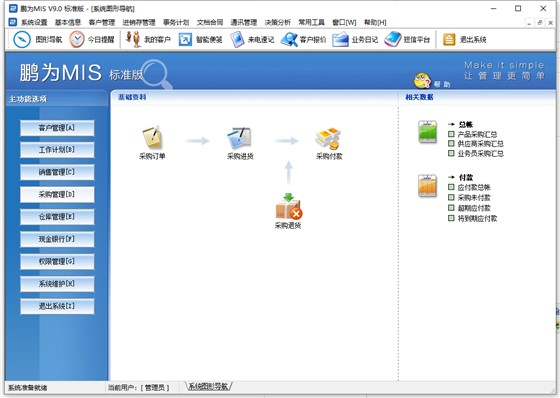Click the 仓库管理[E] sidebar button

57,217
